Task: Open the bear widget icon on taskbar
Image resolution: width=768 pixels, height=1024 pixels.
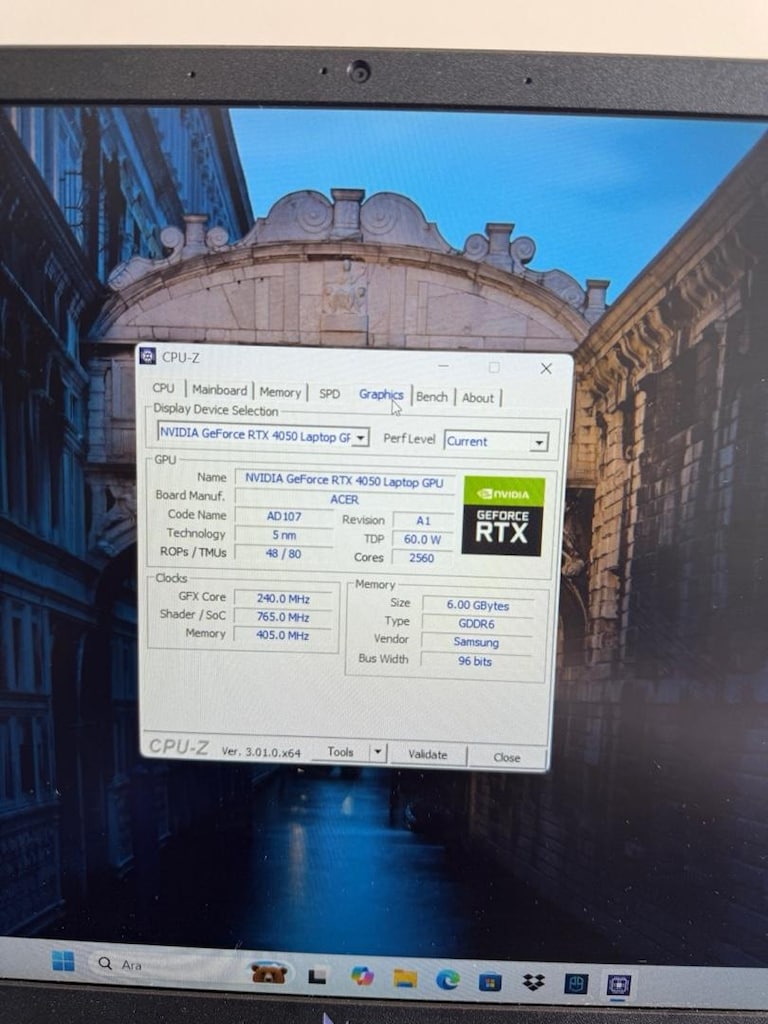Action: [269, 972]
